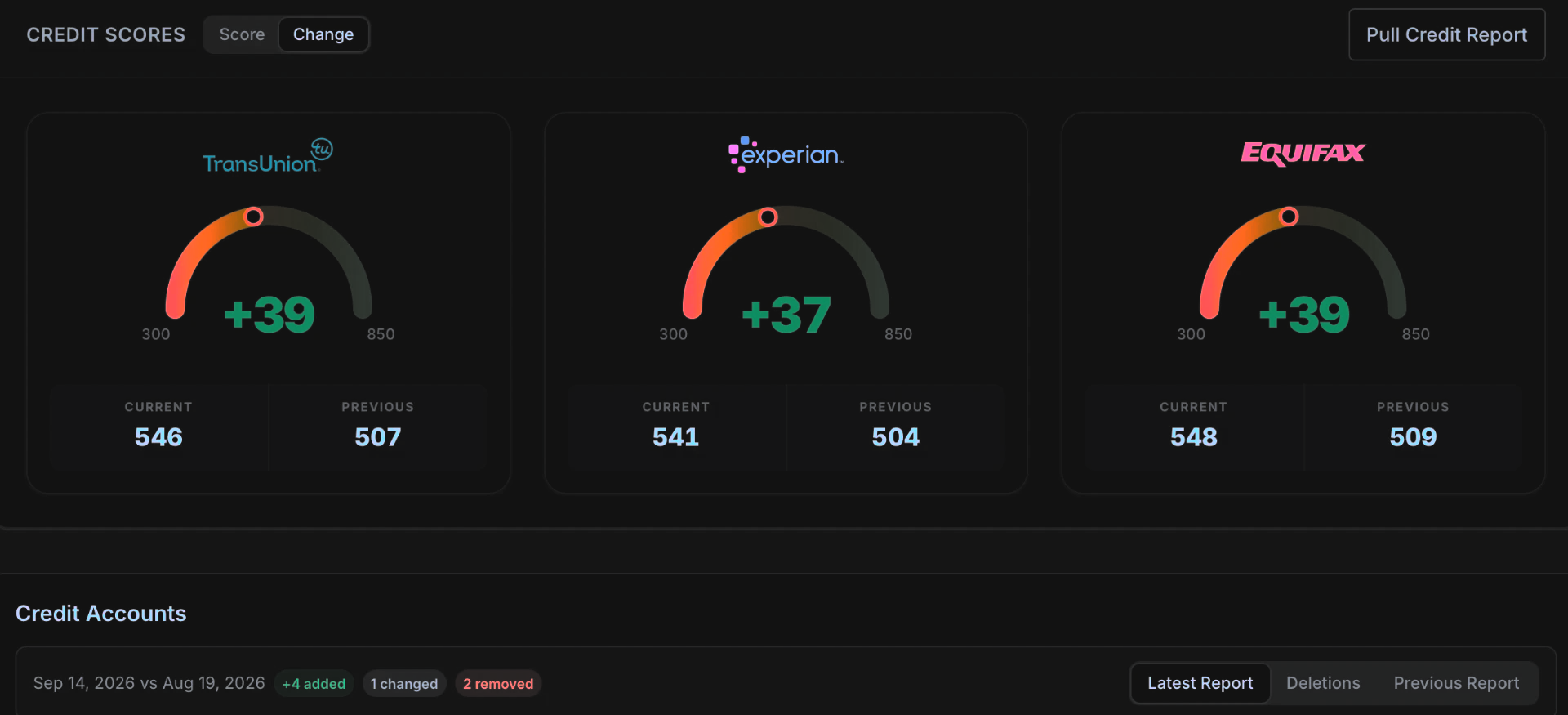
Task: Click the Equifax gauge marker dot
Action: click(x=1289, y=217)
